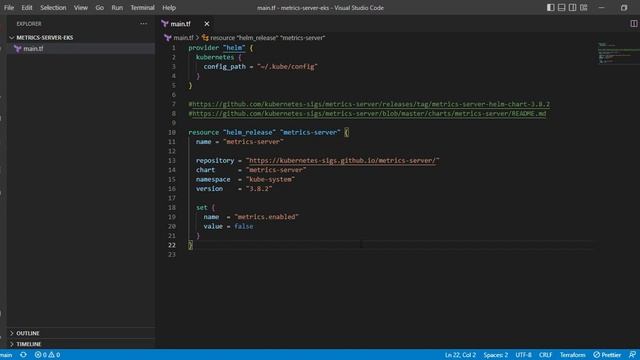Open the metrics-server releases tag link
This screenshot has height=360, width=640.
[371, 104]
